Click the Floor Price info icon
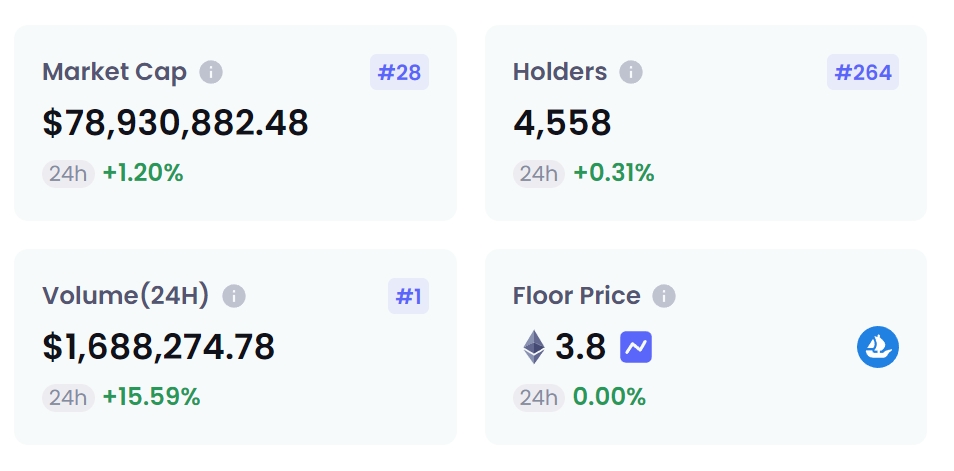Image resolution: width=954 pixels, height=471 pixels. pos(664,297)
